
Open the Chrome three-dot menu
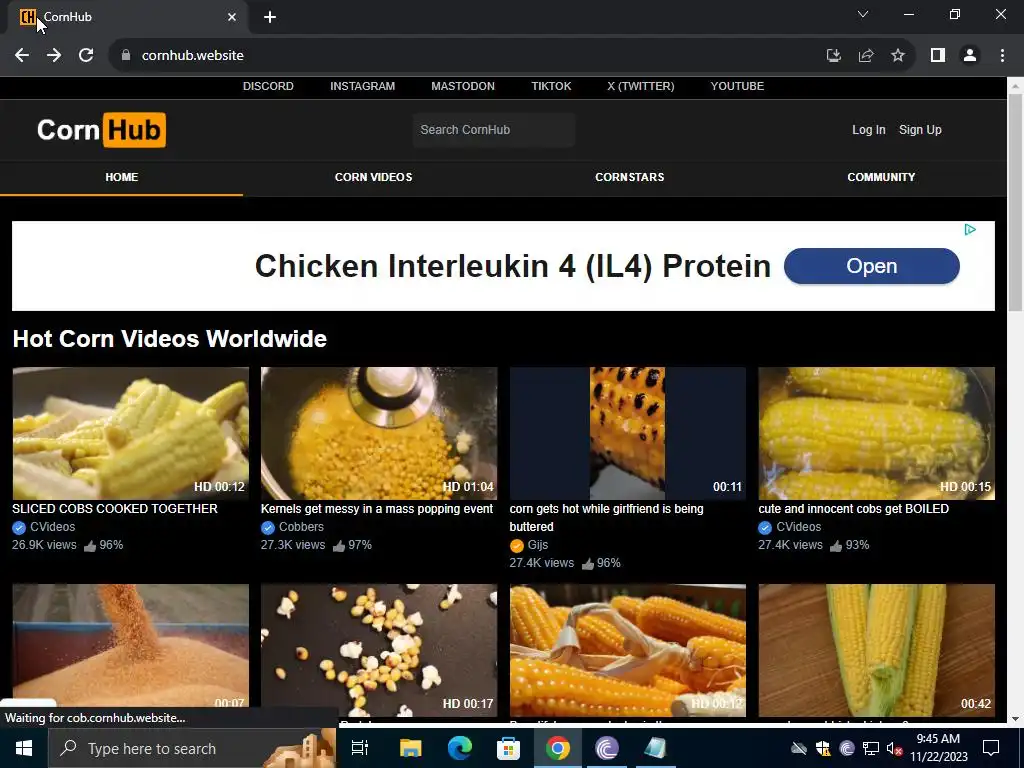tap(1002, 56)
